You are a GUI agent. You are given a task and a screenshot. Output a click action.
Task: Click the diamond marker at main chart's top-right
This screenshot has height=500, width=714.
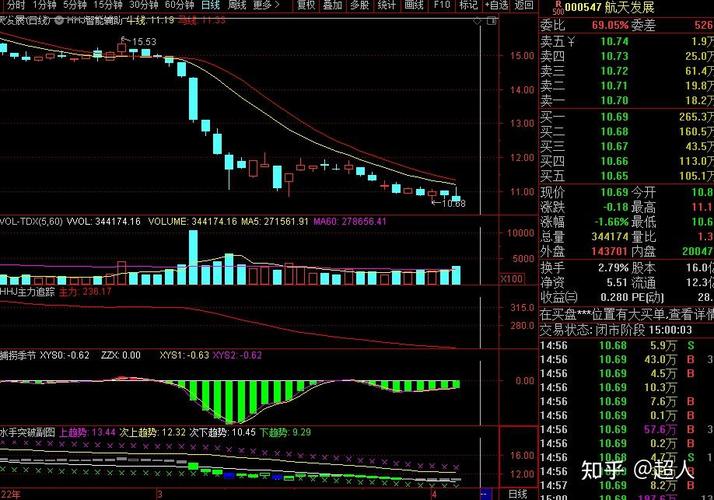(x=477, y=21)
